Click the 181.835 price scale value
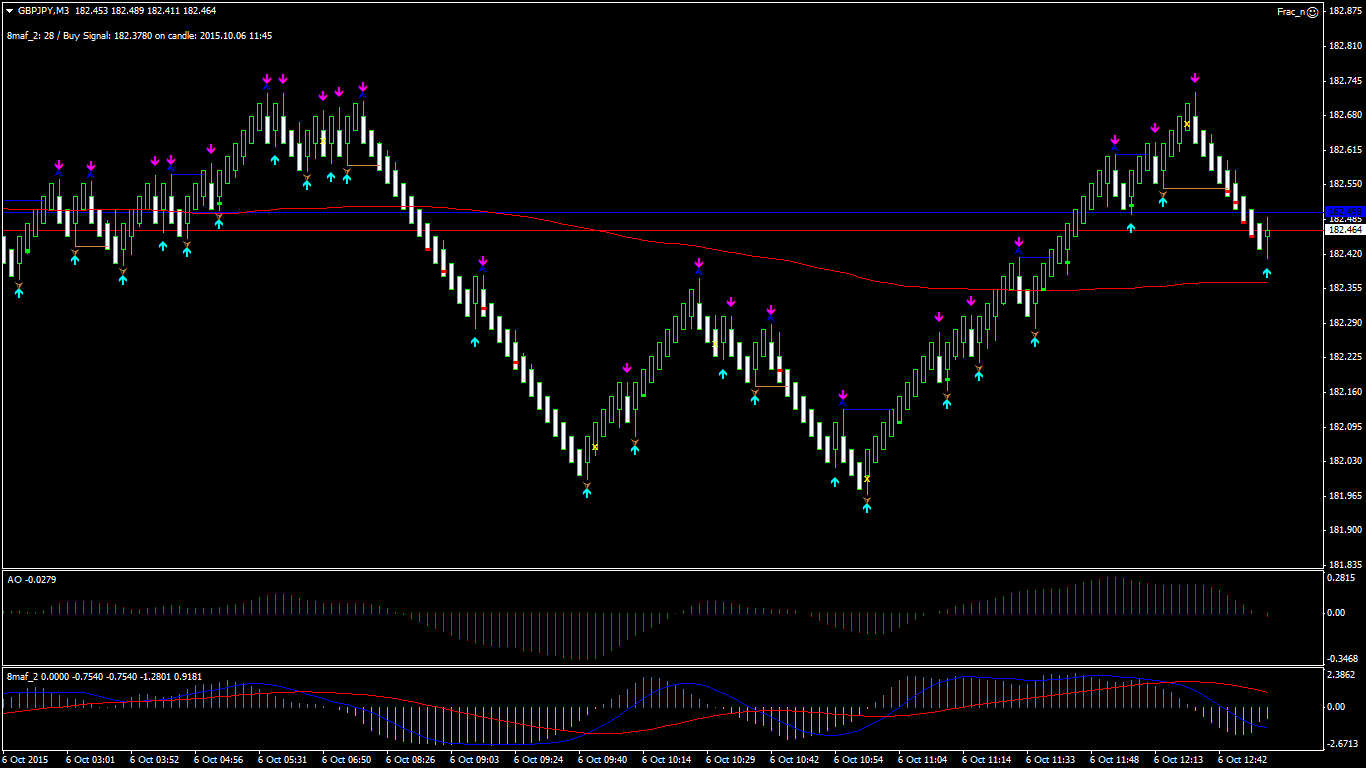Viewport: 1366px width, 768px height. [1345, 565]
